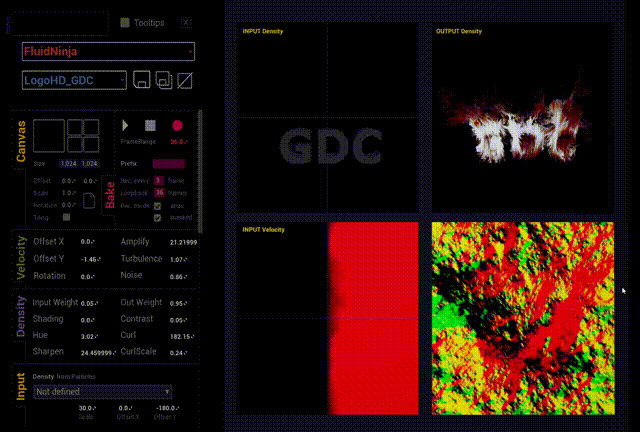Viewport: 640px width, 432px height.
Task: Select the Canvas tab label
Action: click(x=21, y=142)
